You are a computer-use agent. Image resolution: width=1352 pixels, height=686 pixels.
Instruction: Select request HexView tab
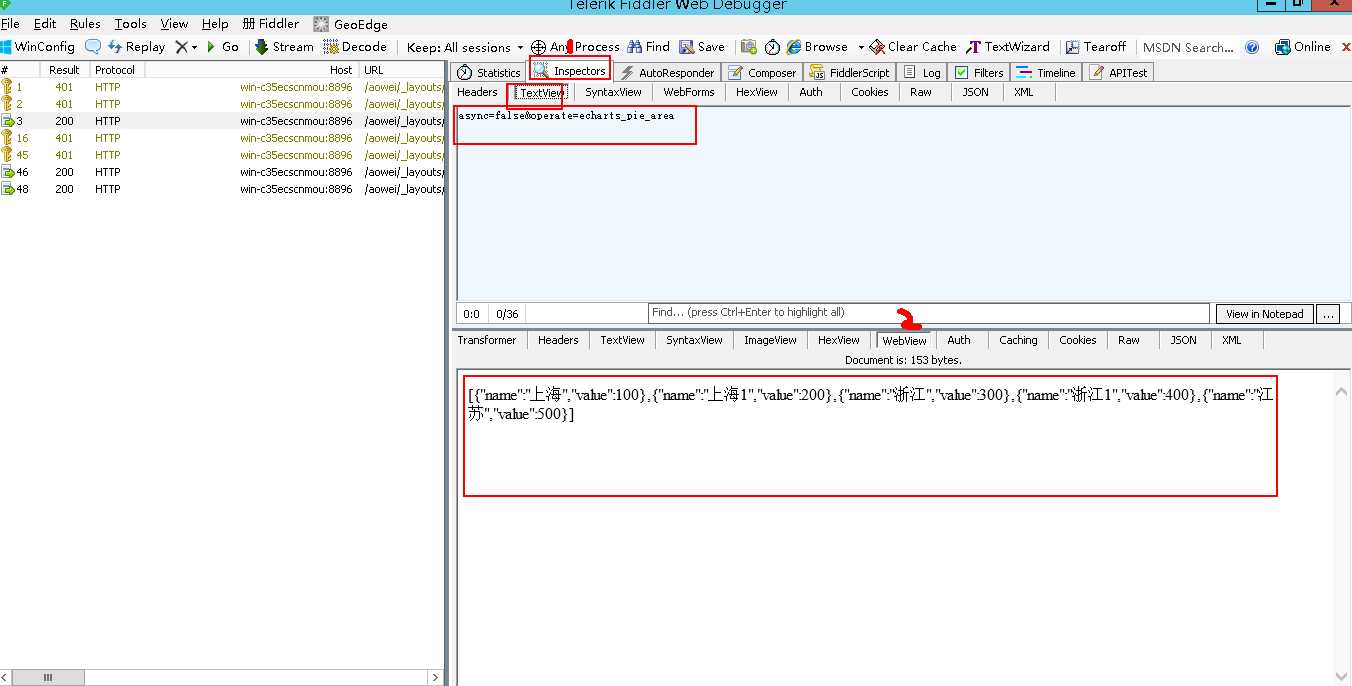pos(756,92)
